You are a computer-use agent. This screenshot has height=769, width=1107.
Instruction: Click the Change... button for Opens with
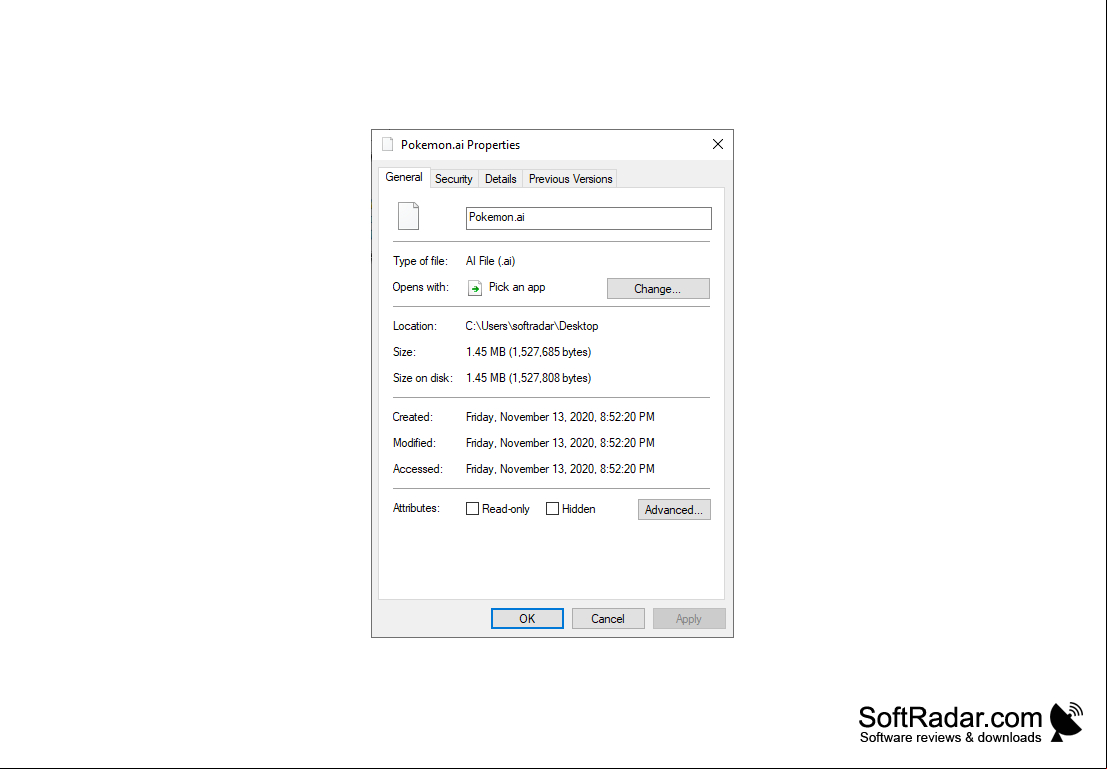(658, 288)
